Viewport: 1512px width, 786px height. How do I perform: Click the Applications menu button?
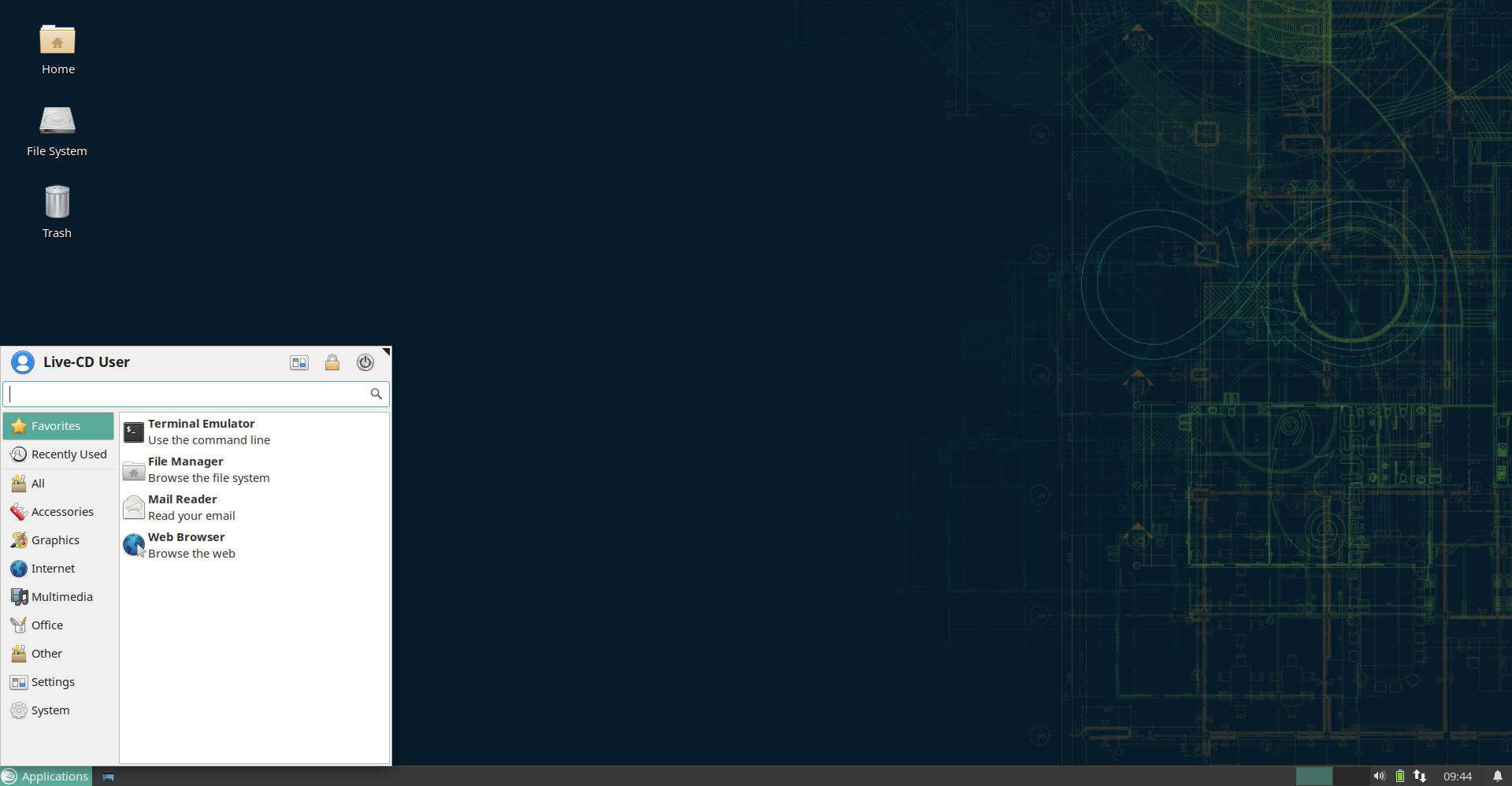pyautogui.click(x=46, y=777)
